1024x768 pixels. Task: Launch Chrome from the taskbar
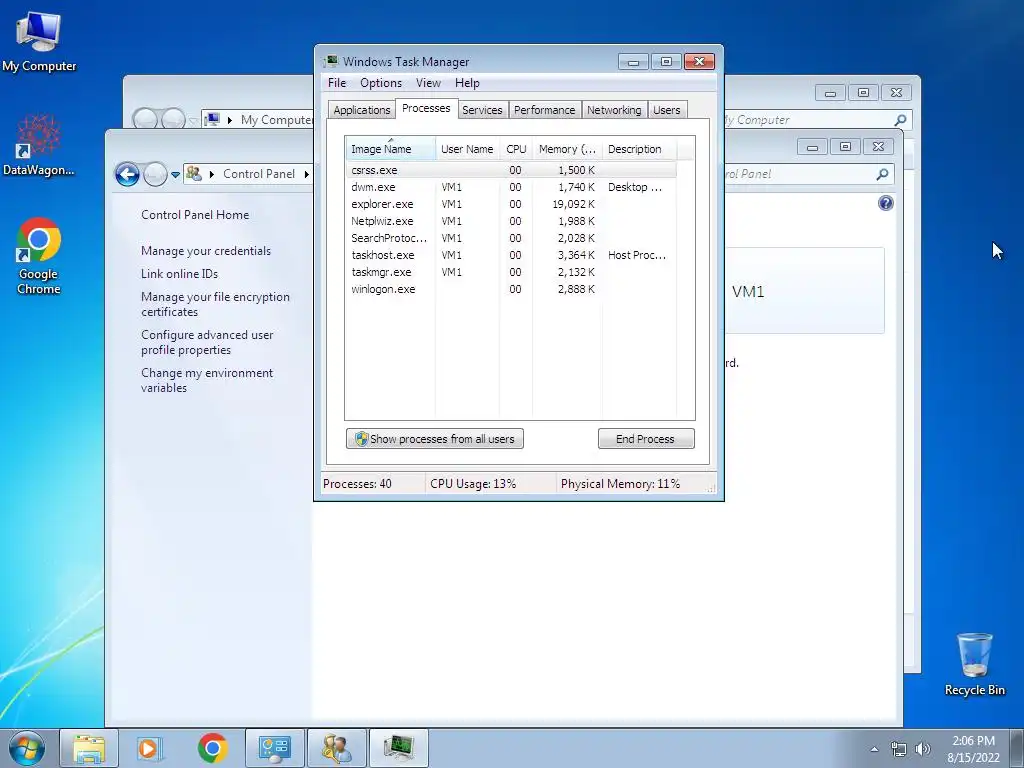(212, 748)
